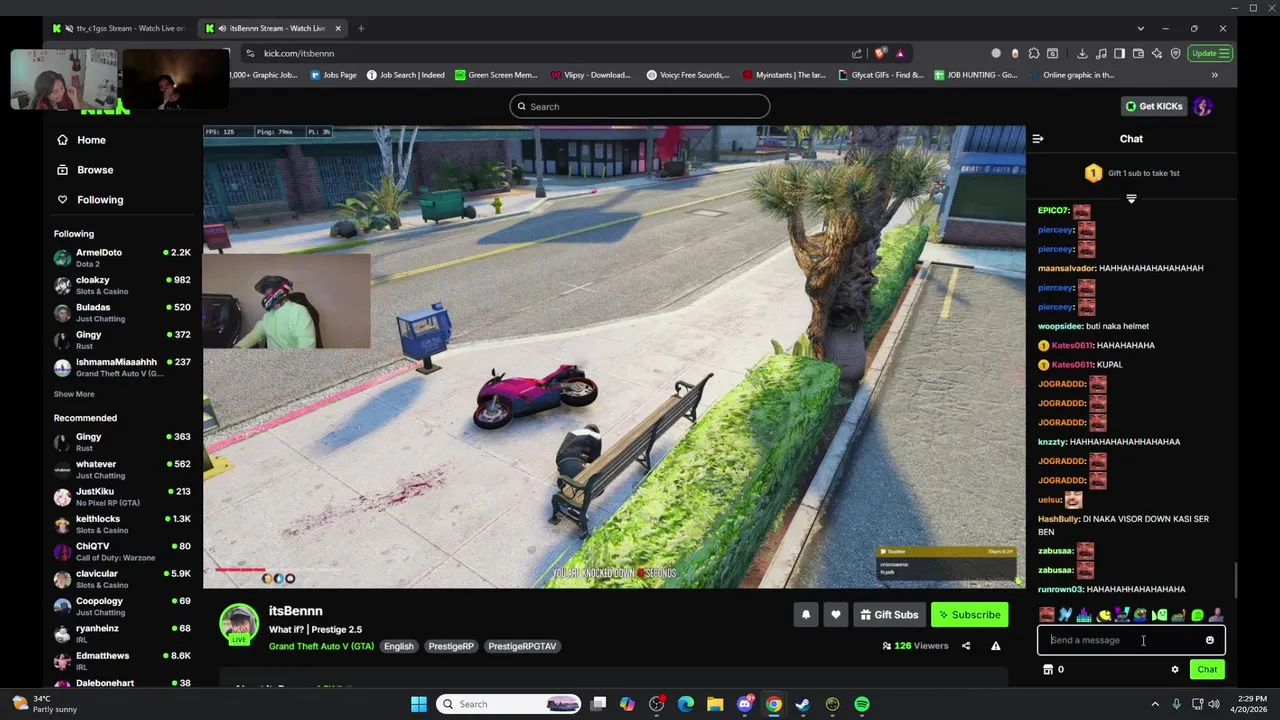Click the PrestigeRPGTAV tag
The height and width of the screenshot is (720, 1280).
click(522, 646)
